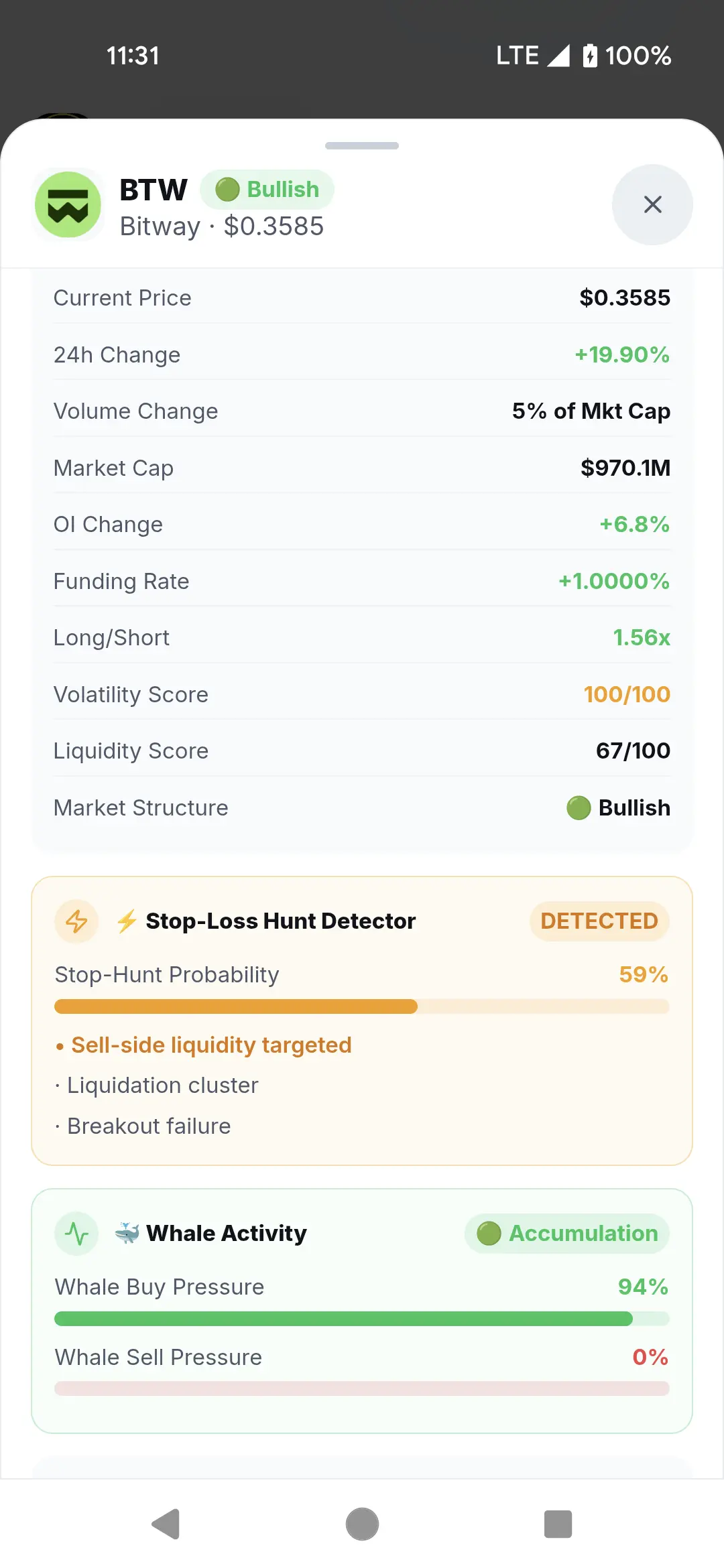Tap the Bullish badge next to BTW

267,190
